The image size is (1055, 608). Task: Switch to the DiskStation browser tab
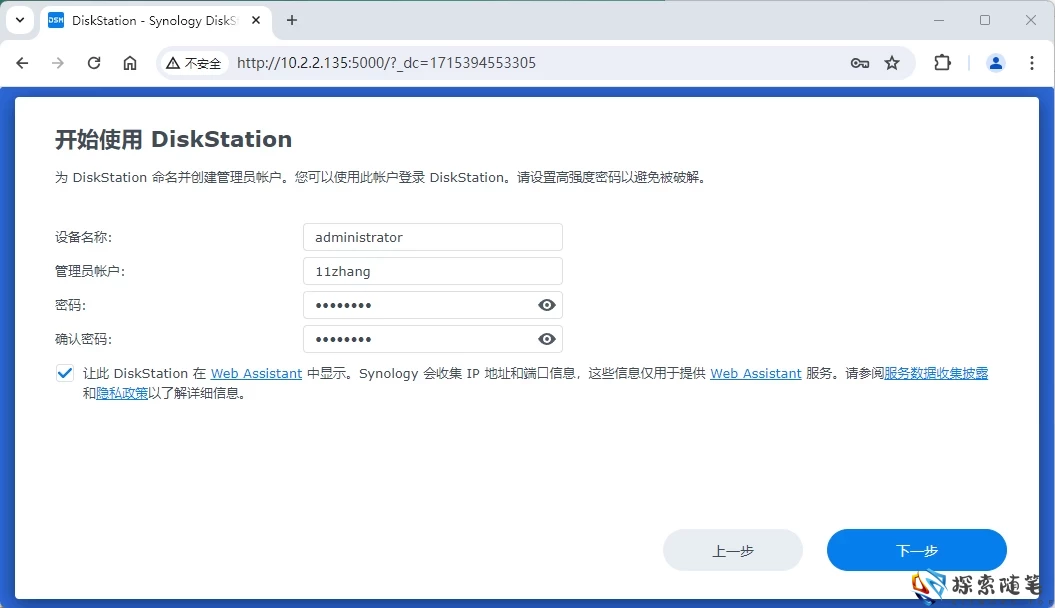pyautogui.click(x=150, y=20)
